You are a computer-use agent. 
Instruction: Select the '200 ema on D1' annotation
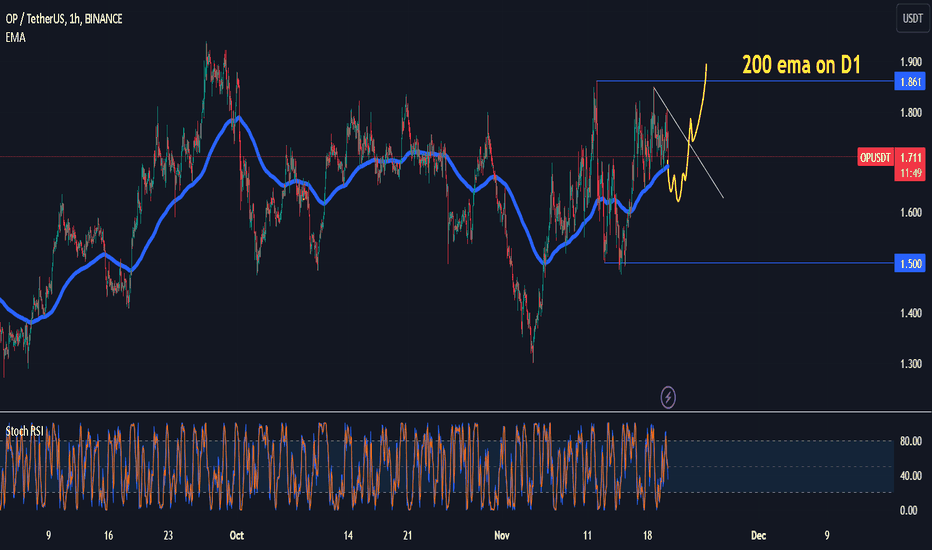[x=801, y=65]
